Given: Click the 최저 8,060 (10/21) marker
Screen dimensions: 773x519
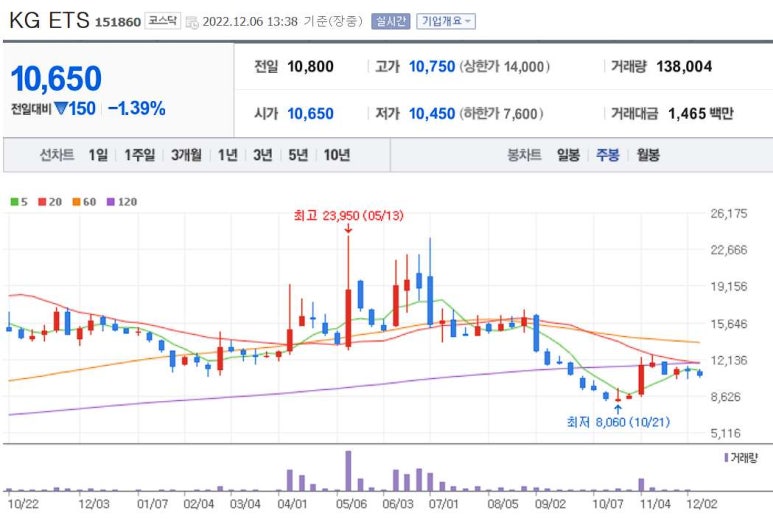Looking at the screenshot, I should tap(618, 422).
